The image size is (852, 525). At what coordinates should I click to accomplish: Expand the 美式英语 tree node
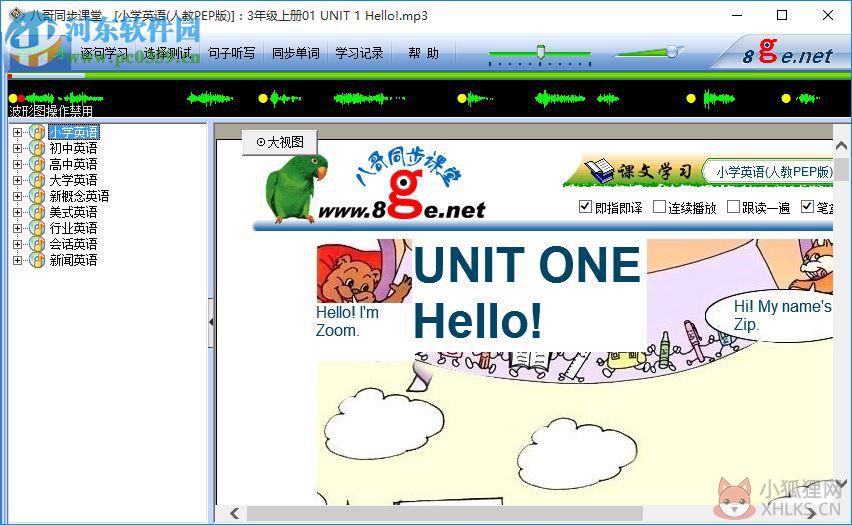click(x=17, y=212)
